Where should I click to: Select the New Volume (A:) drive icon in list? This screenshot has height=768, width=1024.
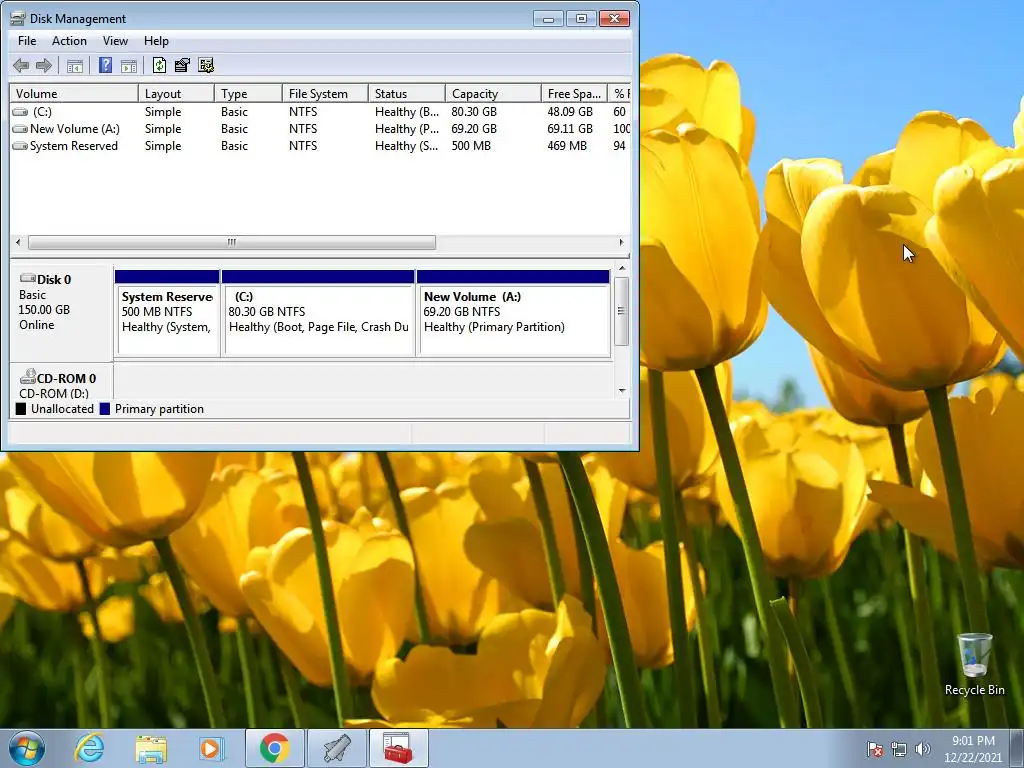(x=20, y=129)
